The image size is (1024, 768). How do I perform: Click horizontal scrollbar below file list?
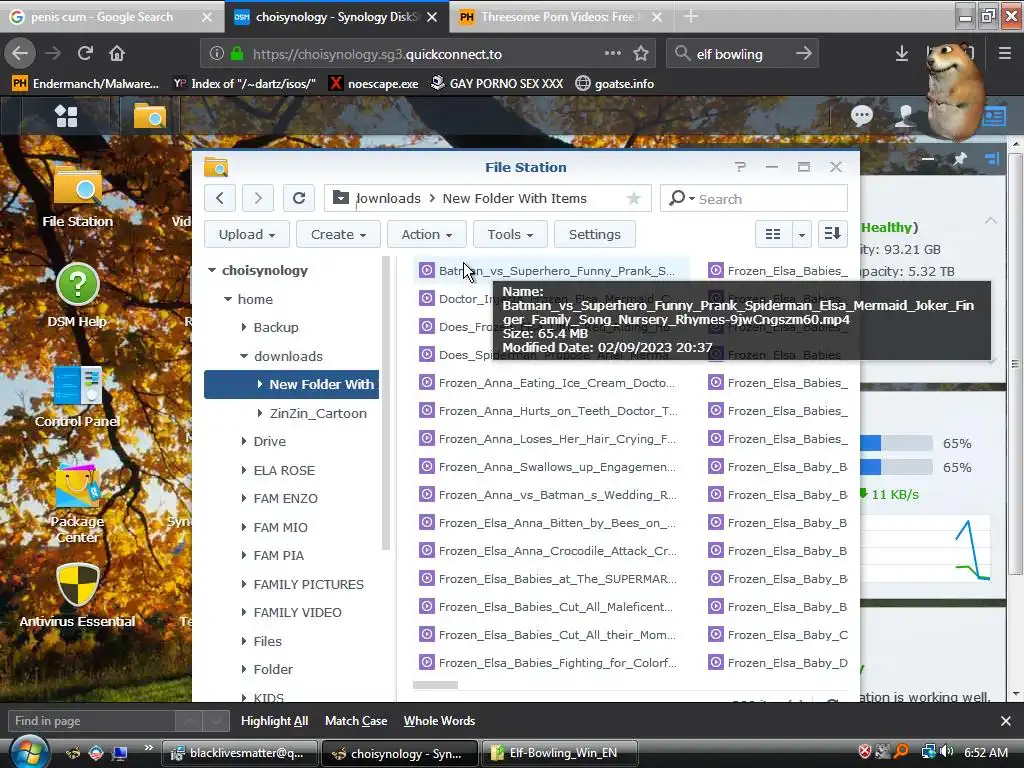coord(436,685)
